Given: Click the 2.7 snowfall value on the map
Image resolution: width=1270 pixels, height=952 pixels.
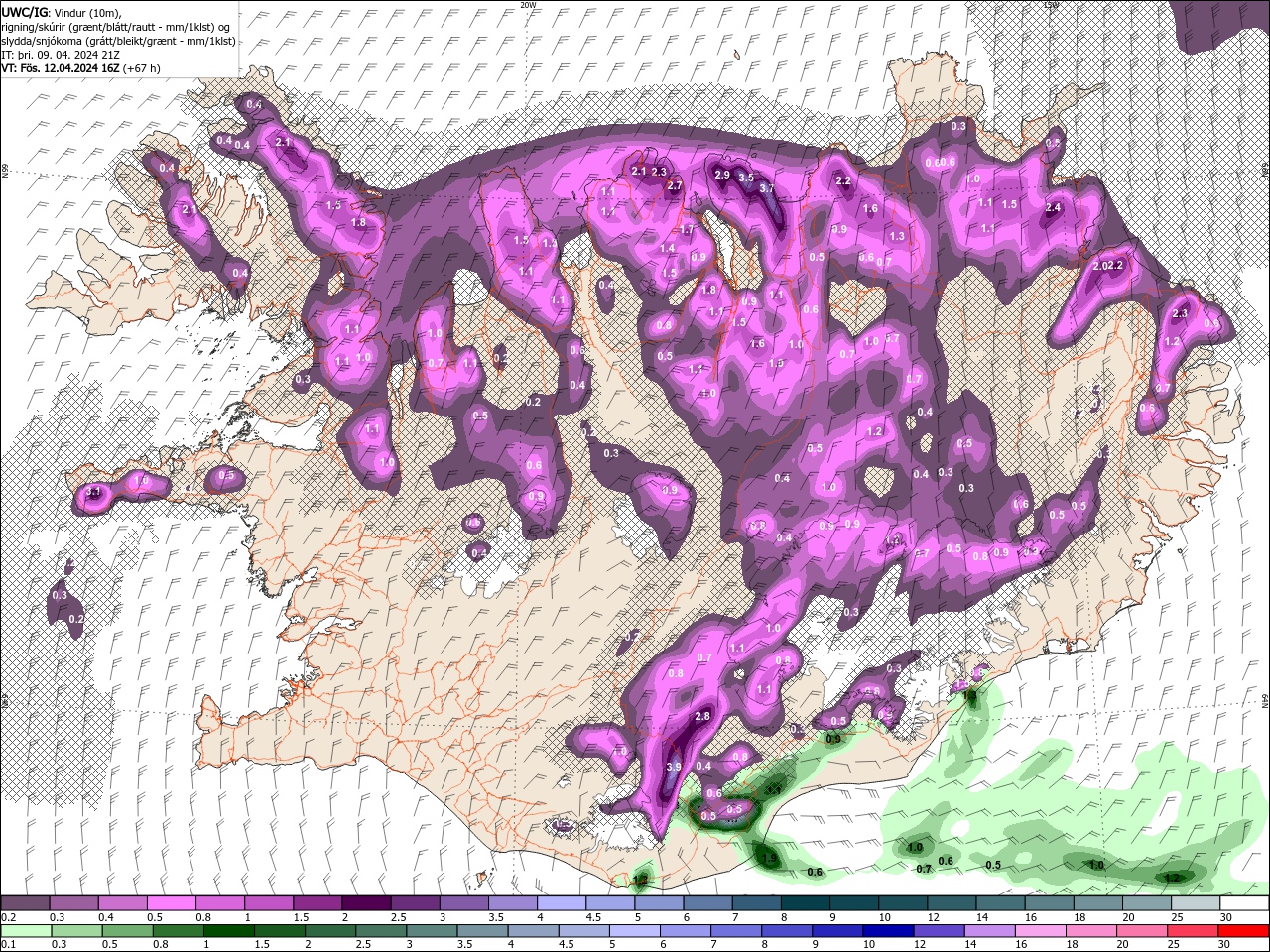Looking at the screenshot, I should pyautogui.click(x=675, y=186).
